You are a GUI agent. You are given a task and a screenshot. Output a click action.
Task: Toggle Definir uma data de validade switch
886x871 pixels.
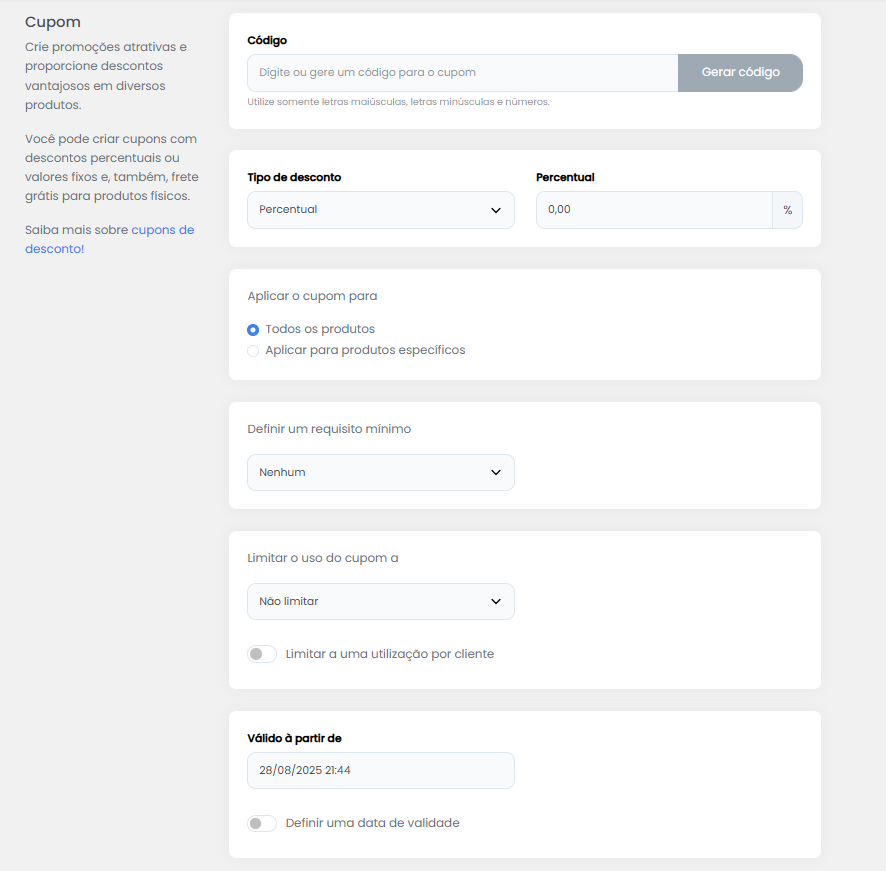point(262,823)
